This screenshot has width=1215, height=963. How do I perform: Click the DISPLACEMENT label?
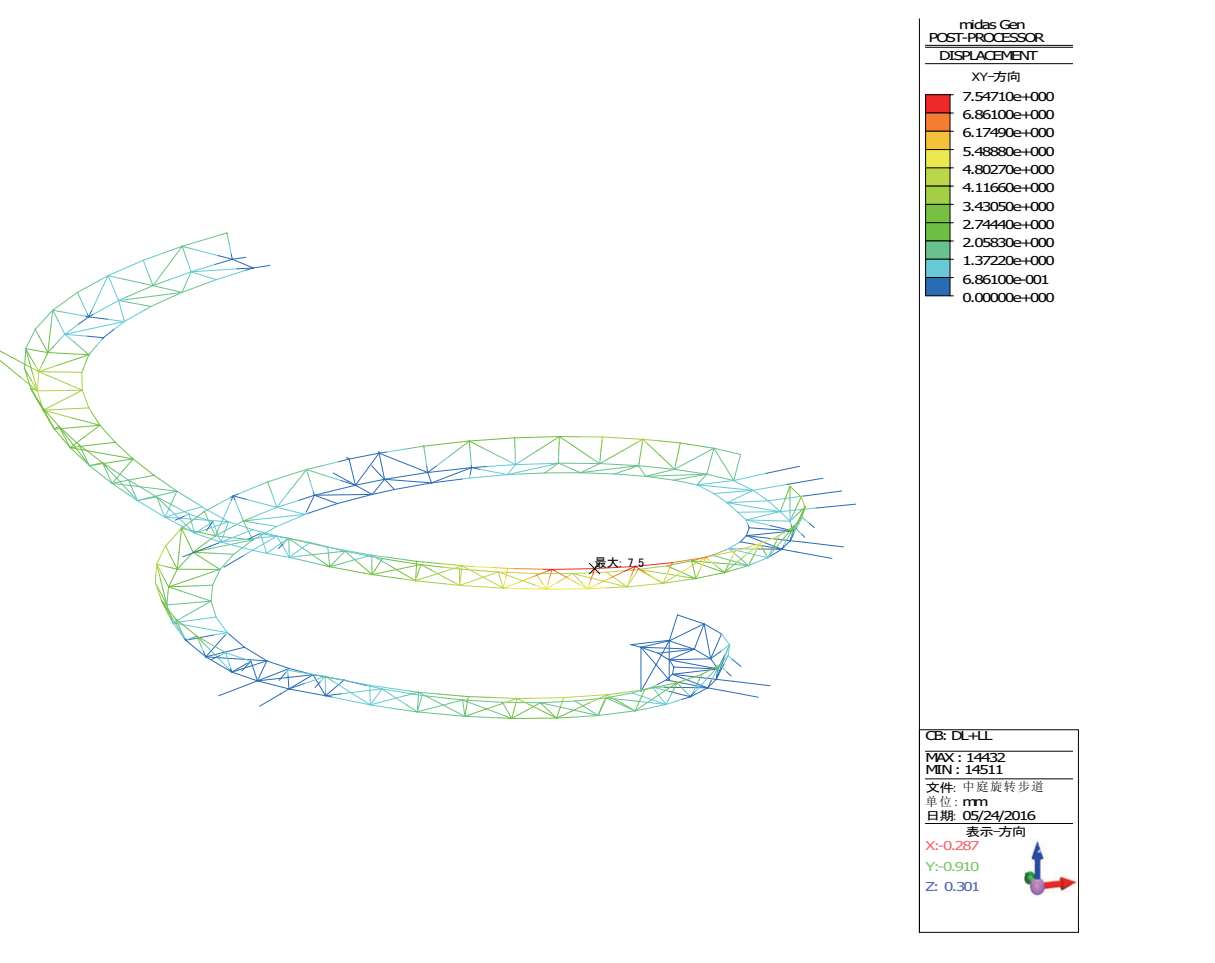(988, 56)
